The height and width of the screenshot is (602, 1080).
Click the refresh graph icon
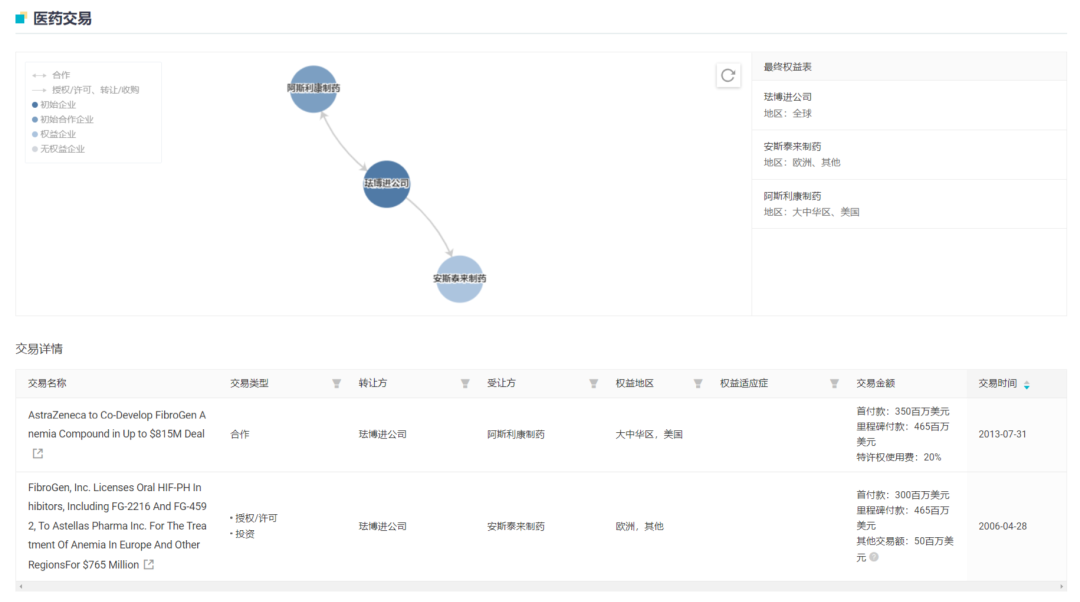(x=728, y=75)
